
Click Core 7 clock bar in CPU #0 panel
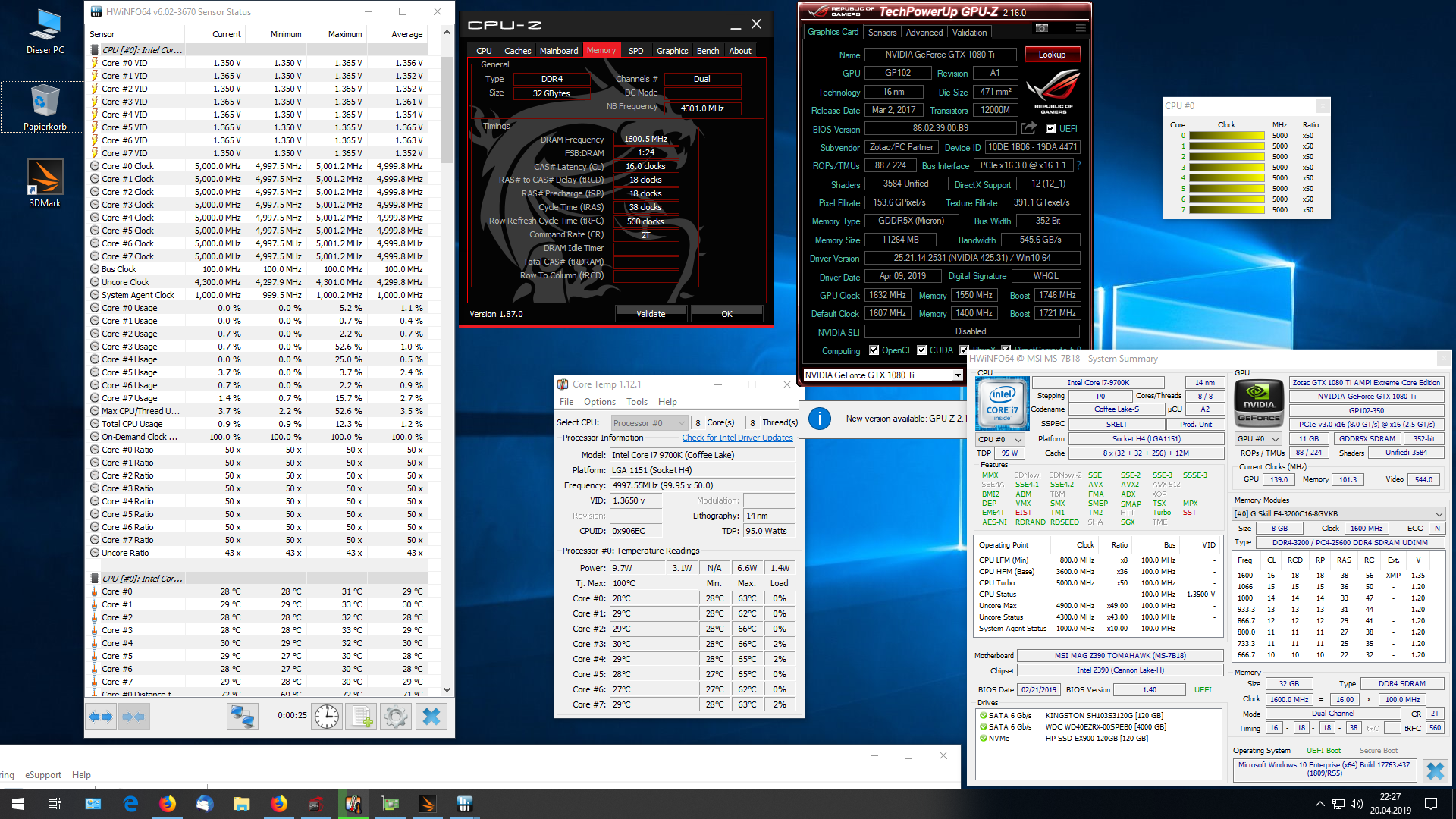pos(1226,210)
